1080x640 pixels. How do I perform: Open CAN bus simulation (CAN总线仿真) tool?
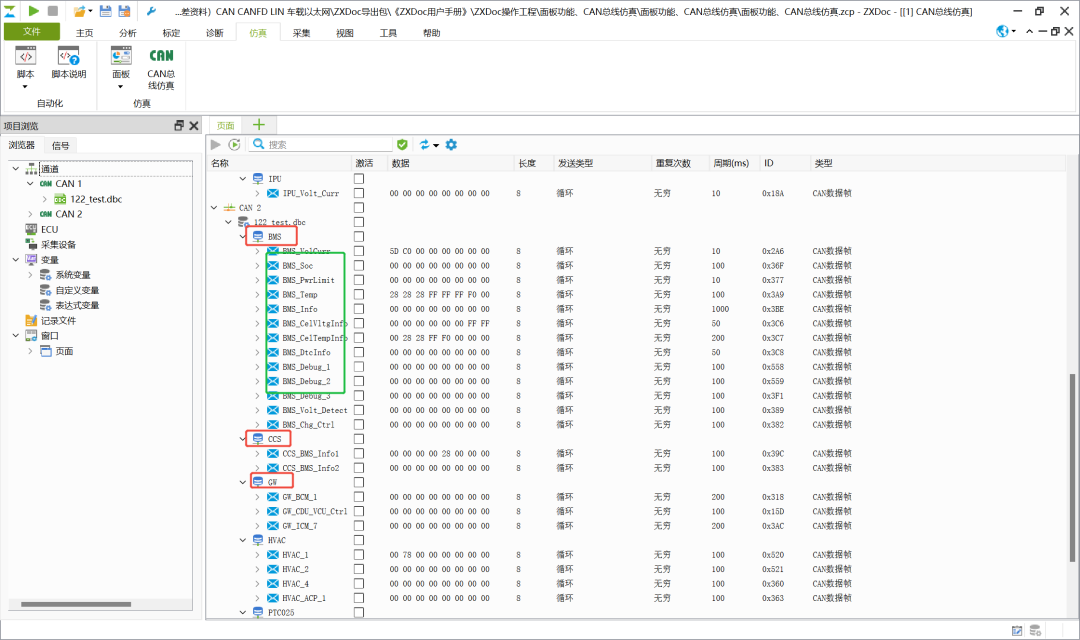coord(161,68)
